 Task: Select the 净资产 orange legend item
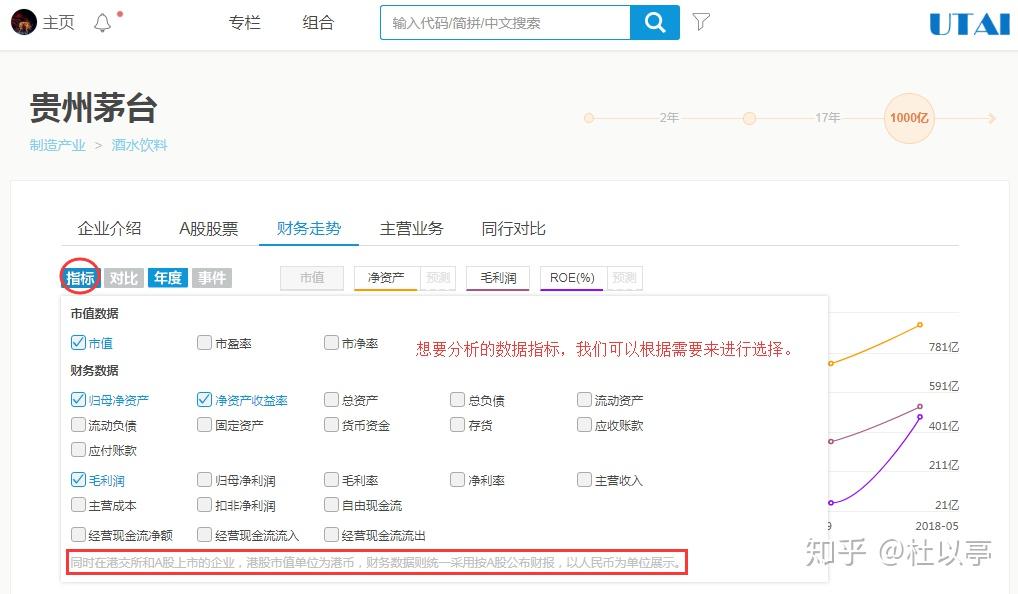pos(386,278)
